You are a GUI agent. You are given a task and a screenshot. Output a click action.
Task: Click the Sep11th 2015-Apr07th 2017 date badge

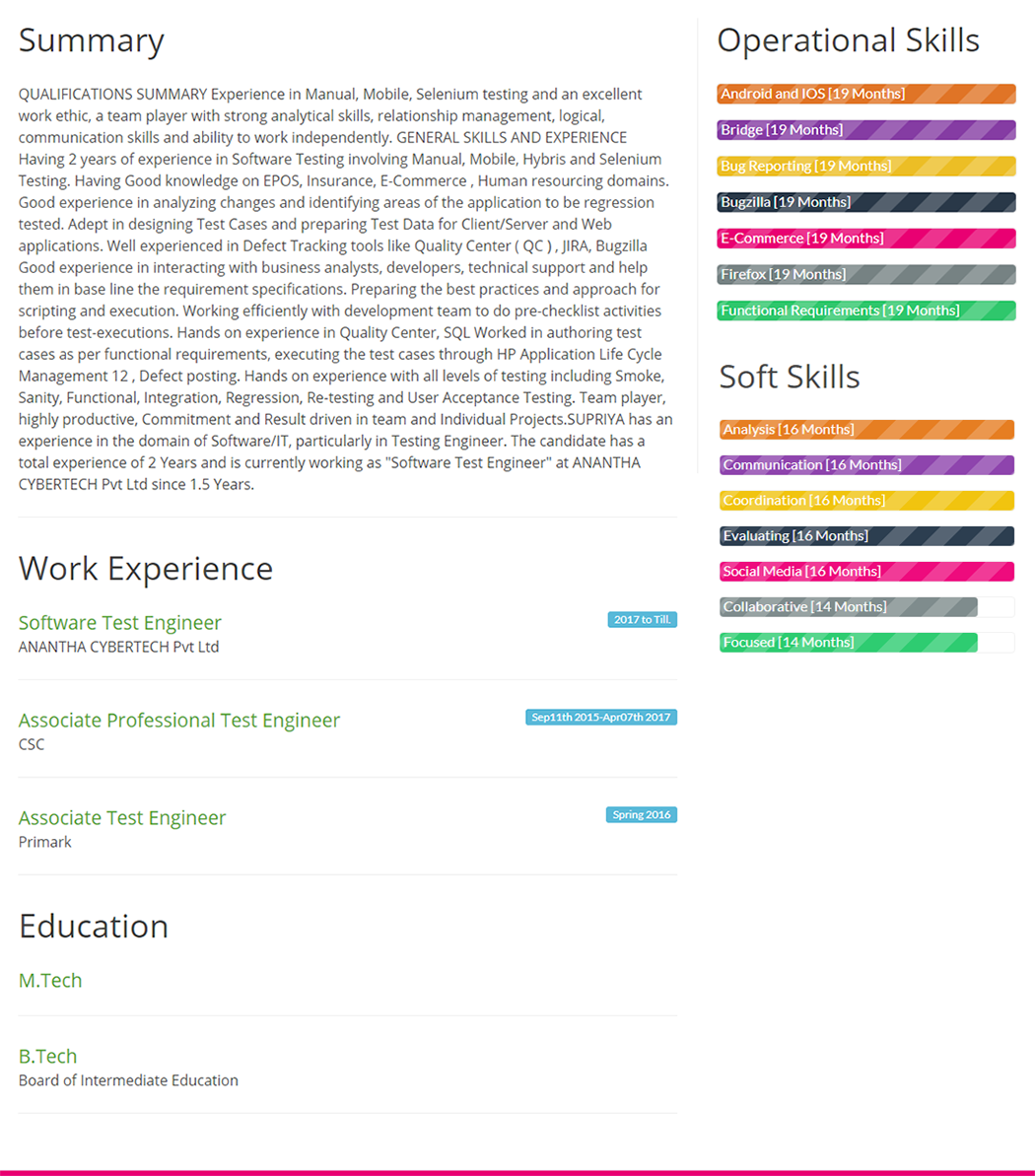[600, 718]
